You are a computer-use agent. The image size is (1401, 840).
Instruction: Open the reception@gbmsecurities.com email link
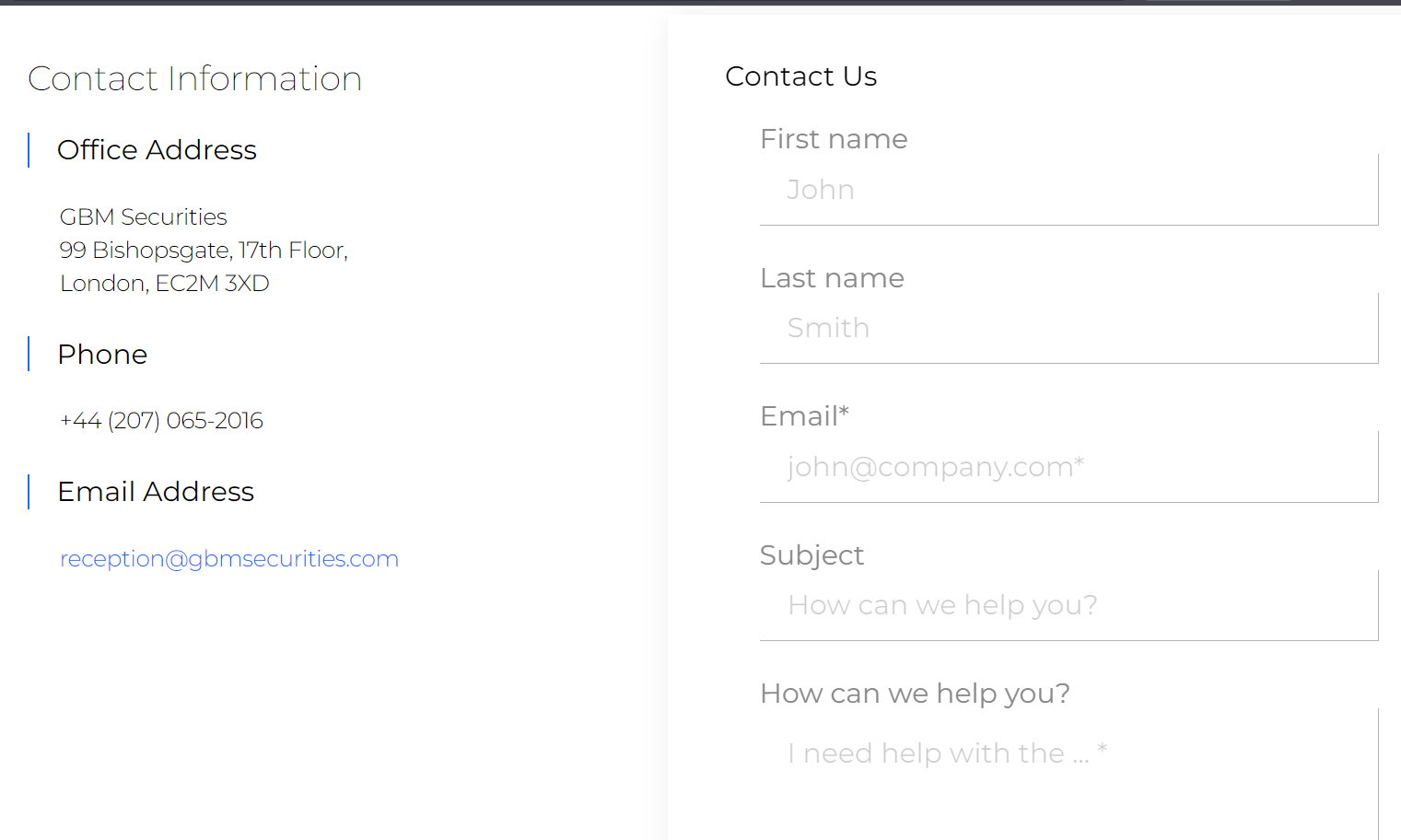229,559
